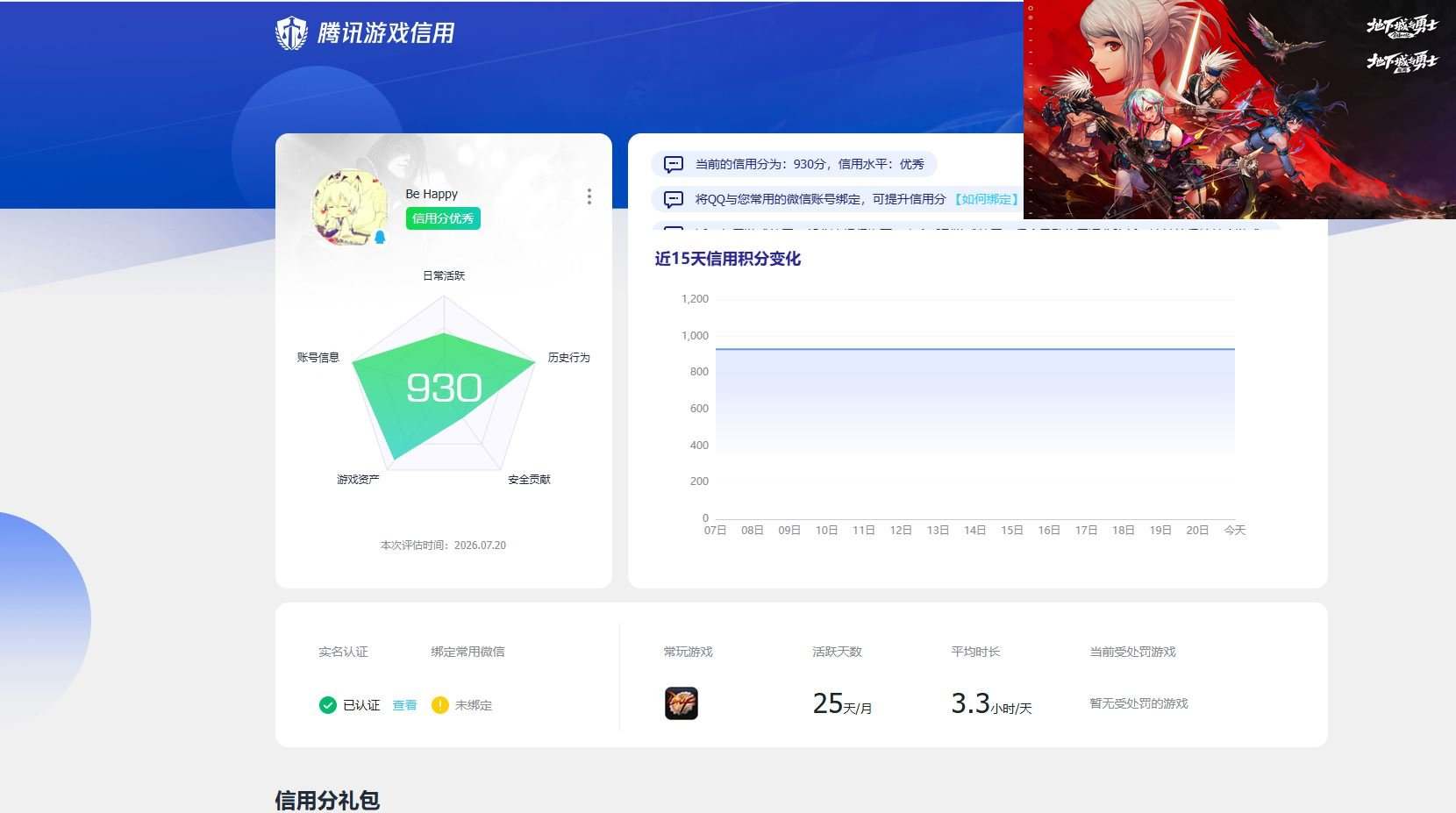Click the 游戏资产 radar label
The image size is (1456, 813).
(x=358, y=479)
